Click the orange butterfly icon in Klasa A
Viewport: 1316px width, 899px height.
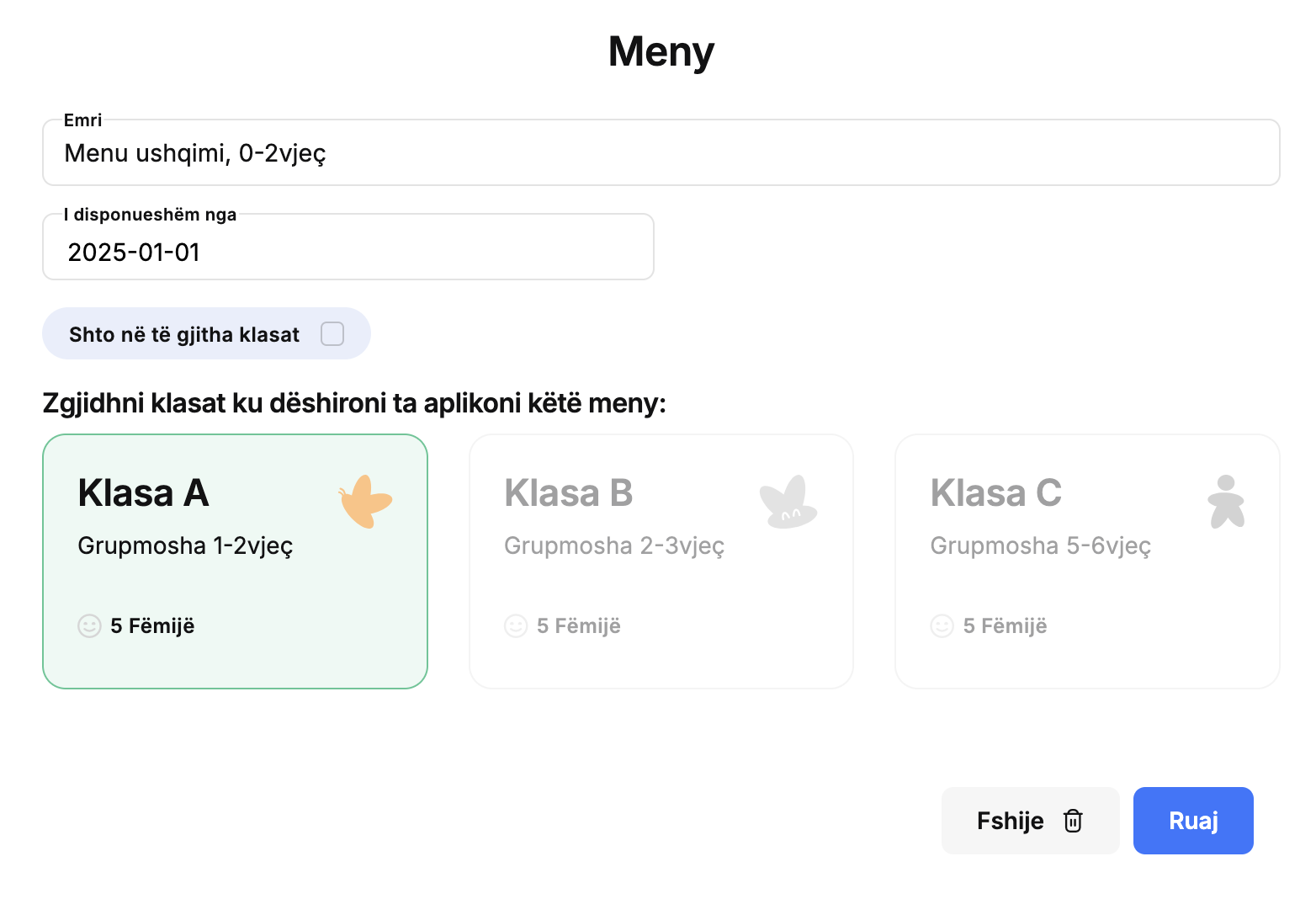click(x=366, y=502)
